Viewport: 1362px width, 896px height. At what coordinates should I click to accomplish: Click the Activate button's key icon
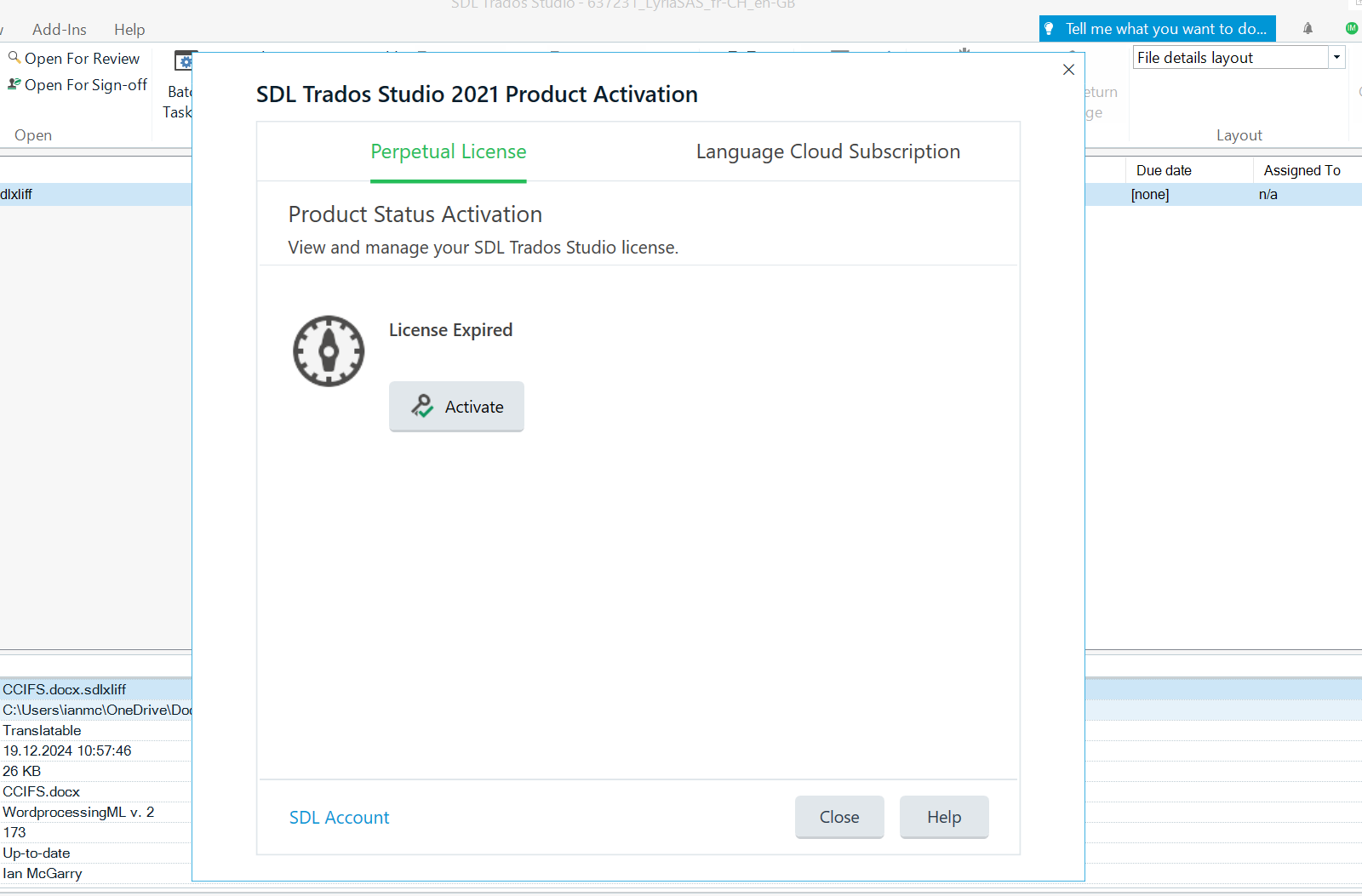click(422, 407)
